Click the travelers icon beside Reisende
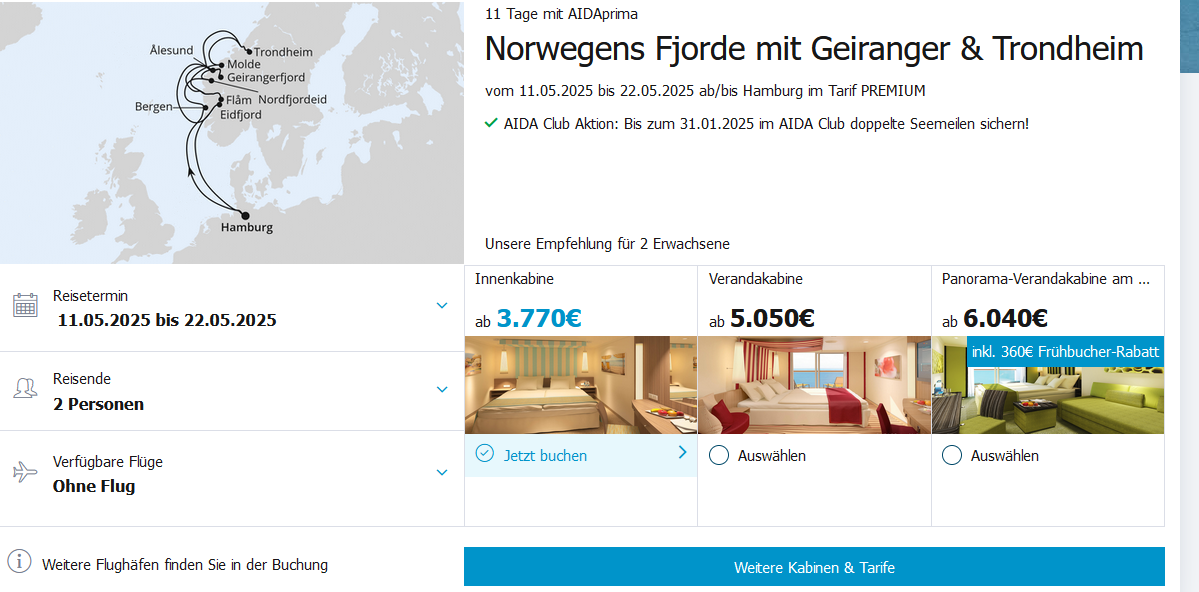The image size is (1199, 592). pos(25,389)
